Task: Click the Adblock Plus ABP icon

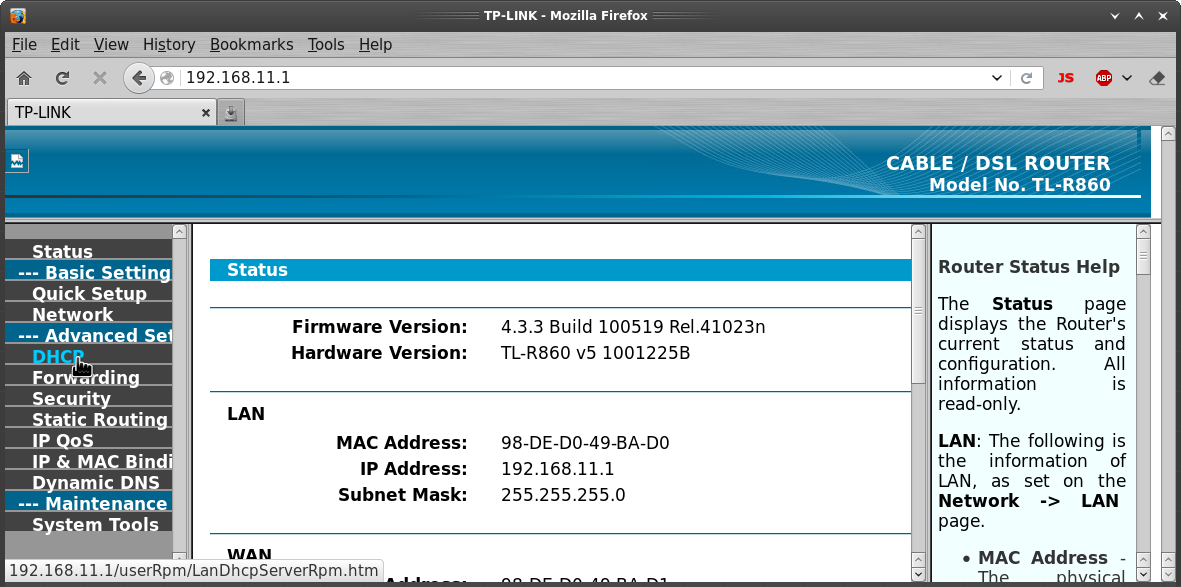Action: tap(1103, 78)
